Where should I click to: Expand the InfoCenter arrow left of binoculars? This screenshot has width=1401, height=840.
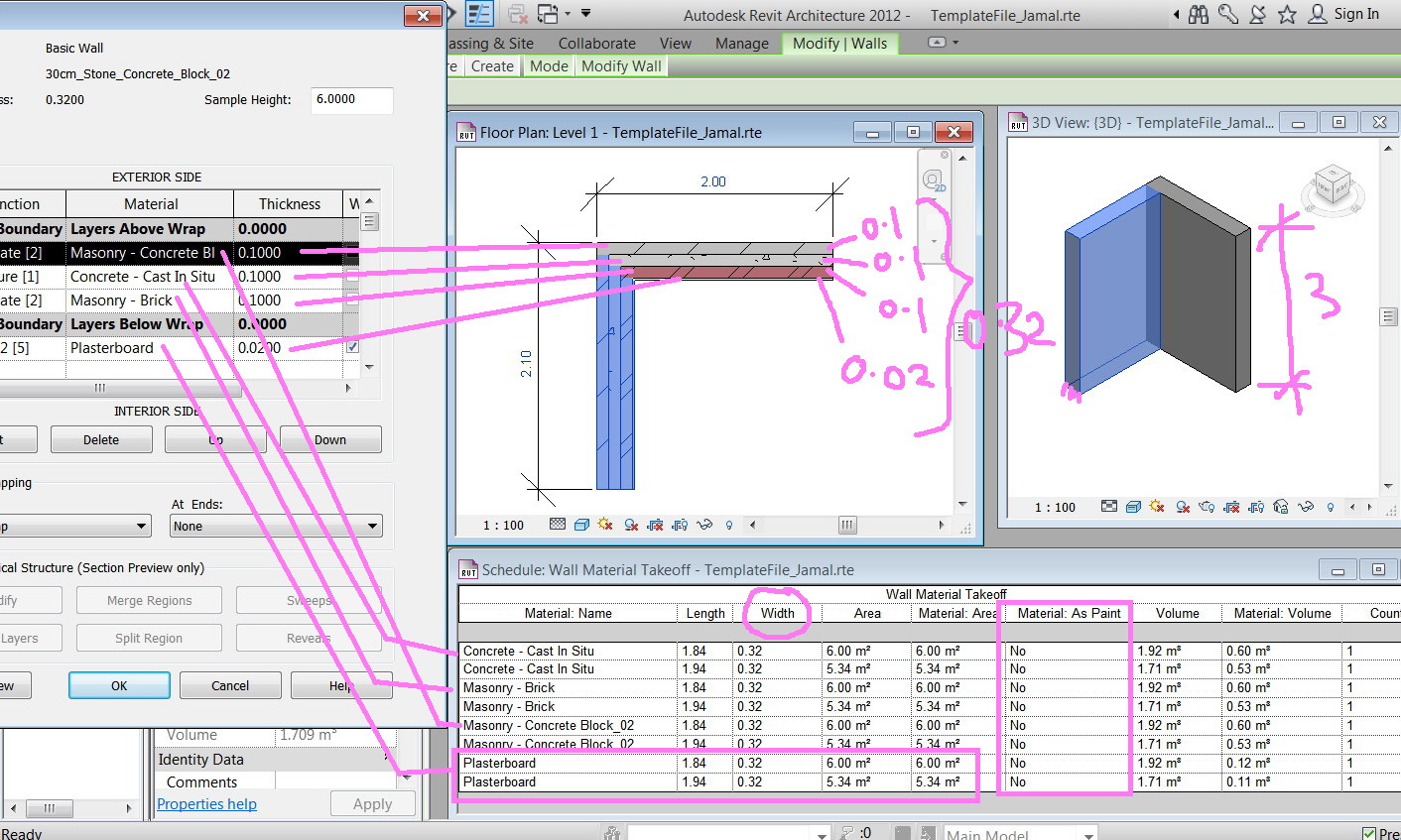1177,15
